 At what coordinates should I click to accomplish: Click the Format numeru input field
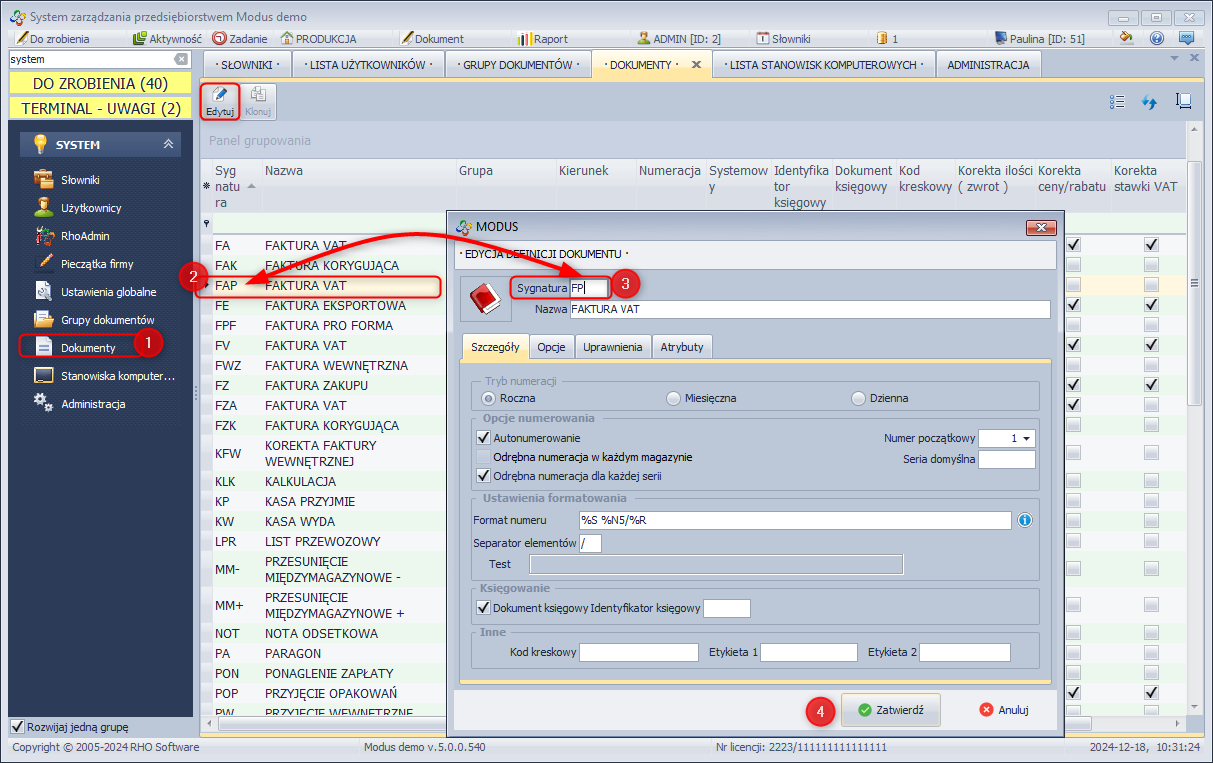tap(795, 520)
